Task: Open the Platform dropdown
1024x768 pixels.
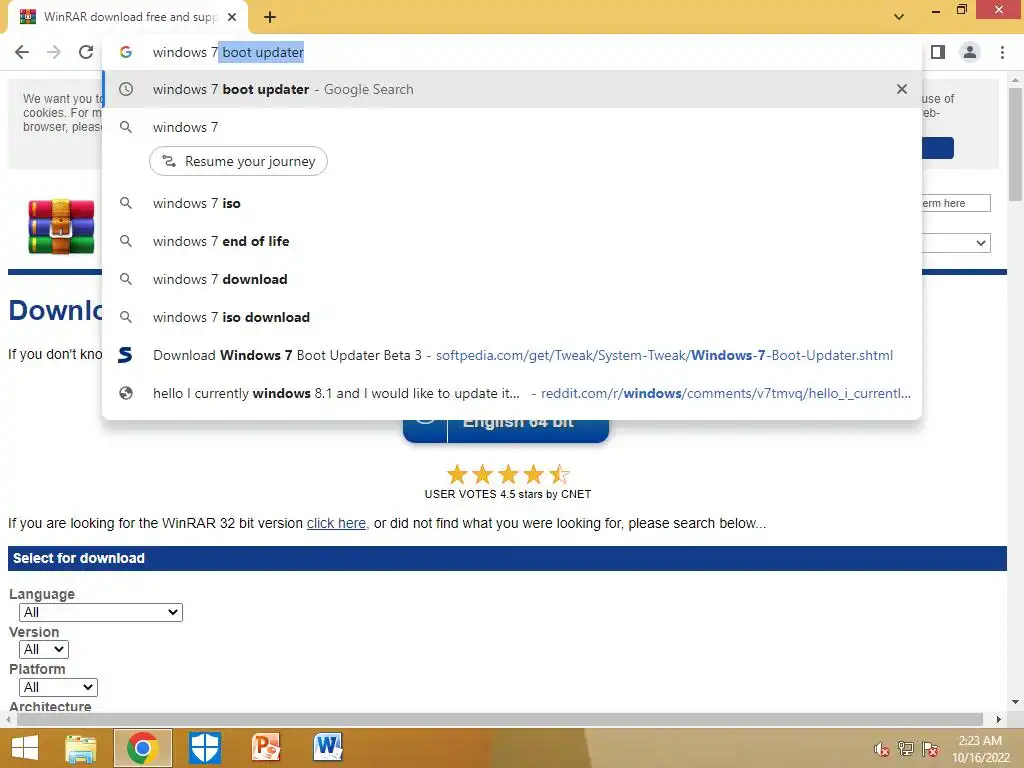Action: 59,688
